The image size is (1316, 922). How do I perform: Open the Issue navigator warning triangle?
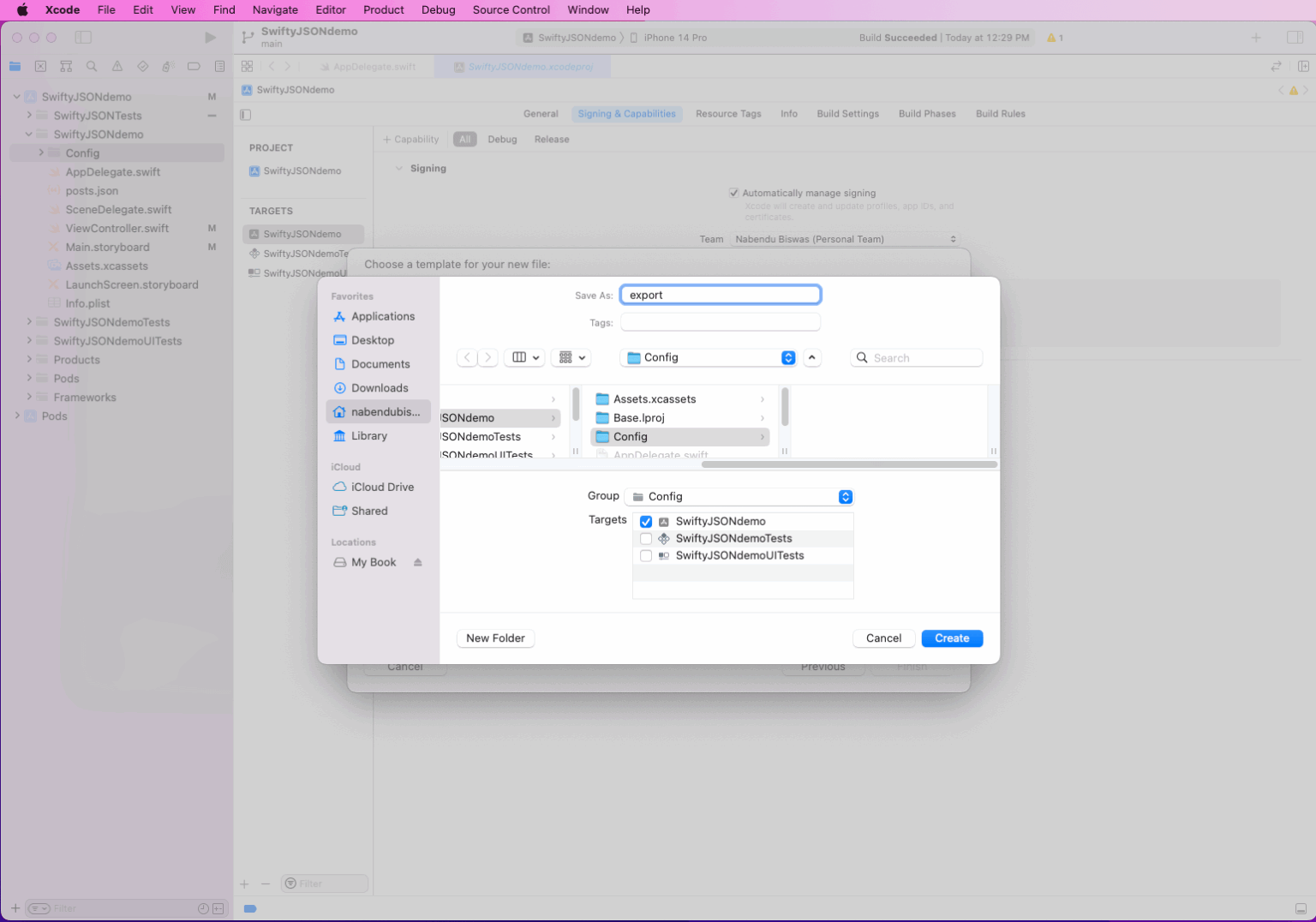click(117, 66)
